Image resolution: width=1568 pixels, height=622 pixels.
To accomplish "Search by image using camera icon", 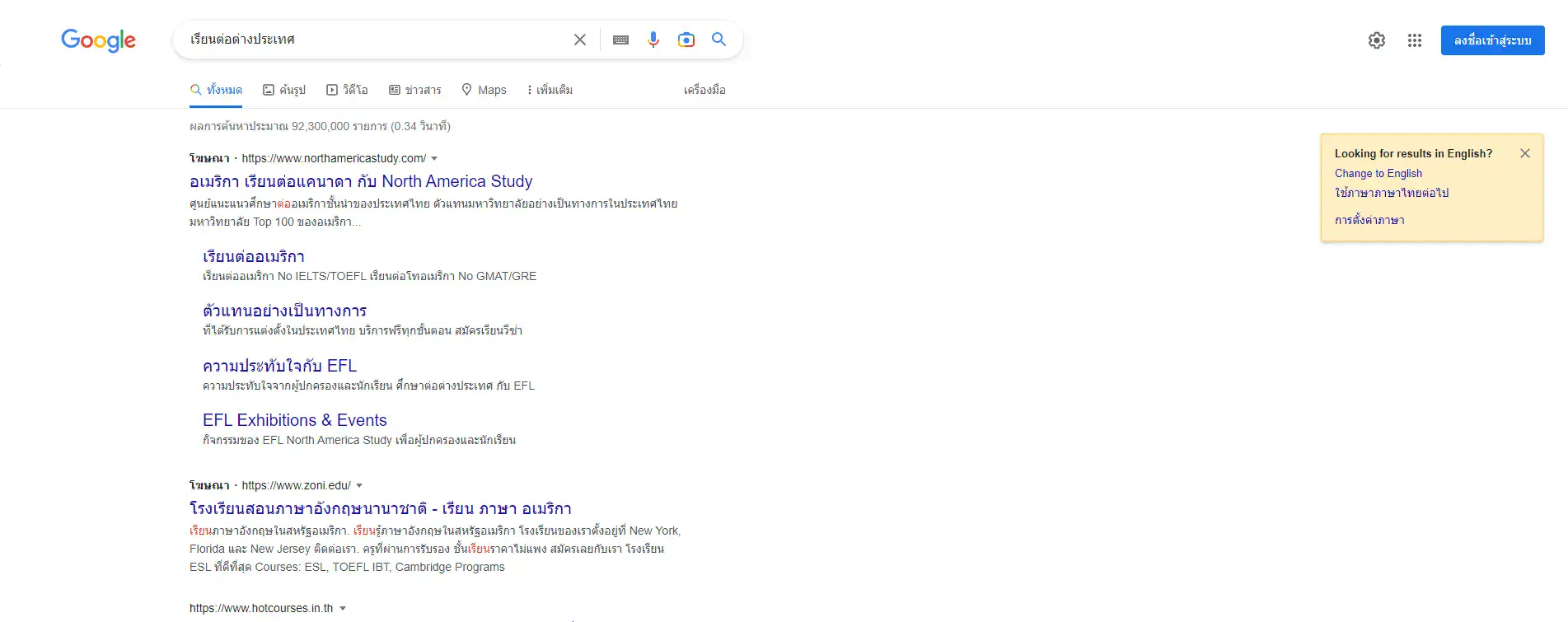I will [x=686, y=40].
